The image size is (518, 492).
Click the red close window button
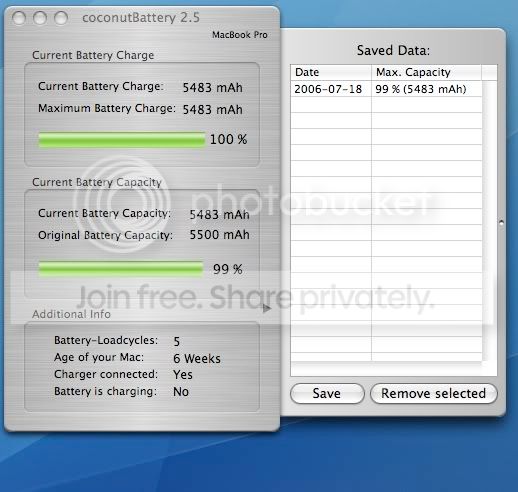[19, 18]
